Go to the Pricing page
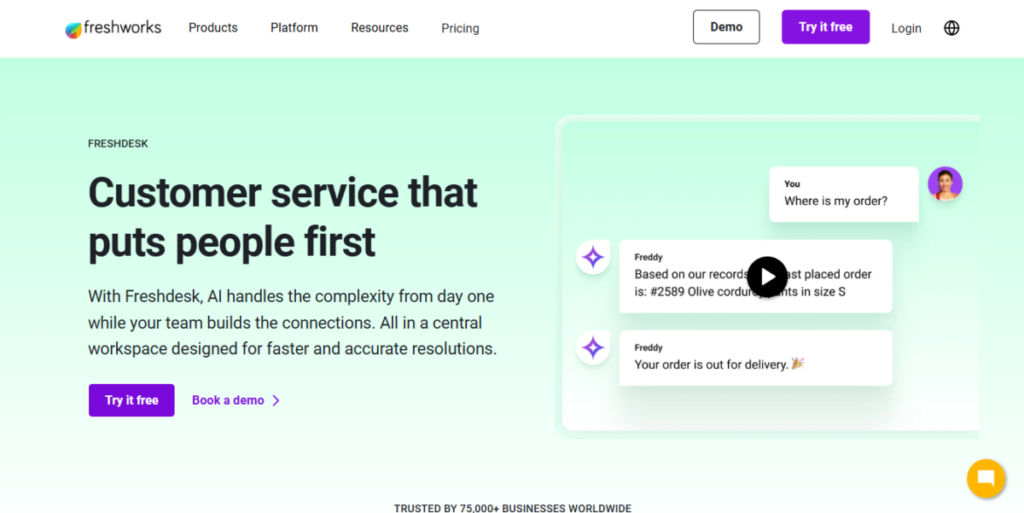Screen dimensions: 1024x513 [460, 28]
